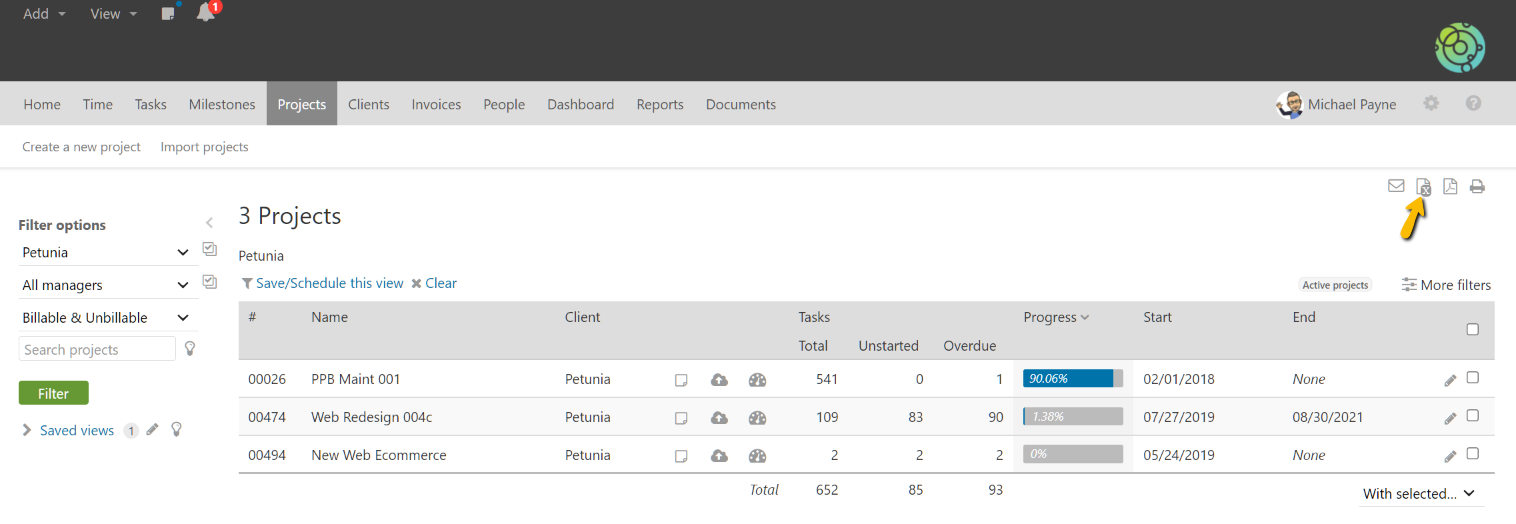1516x524 pixels.
Task: Open dashboard gauge icon for PPB Maint 001
Action: pyautogui.click(x=757, y=380)
